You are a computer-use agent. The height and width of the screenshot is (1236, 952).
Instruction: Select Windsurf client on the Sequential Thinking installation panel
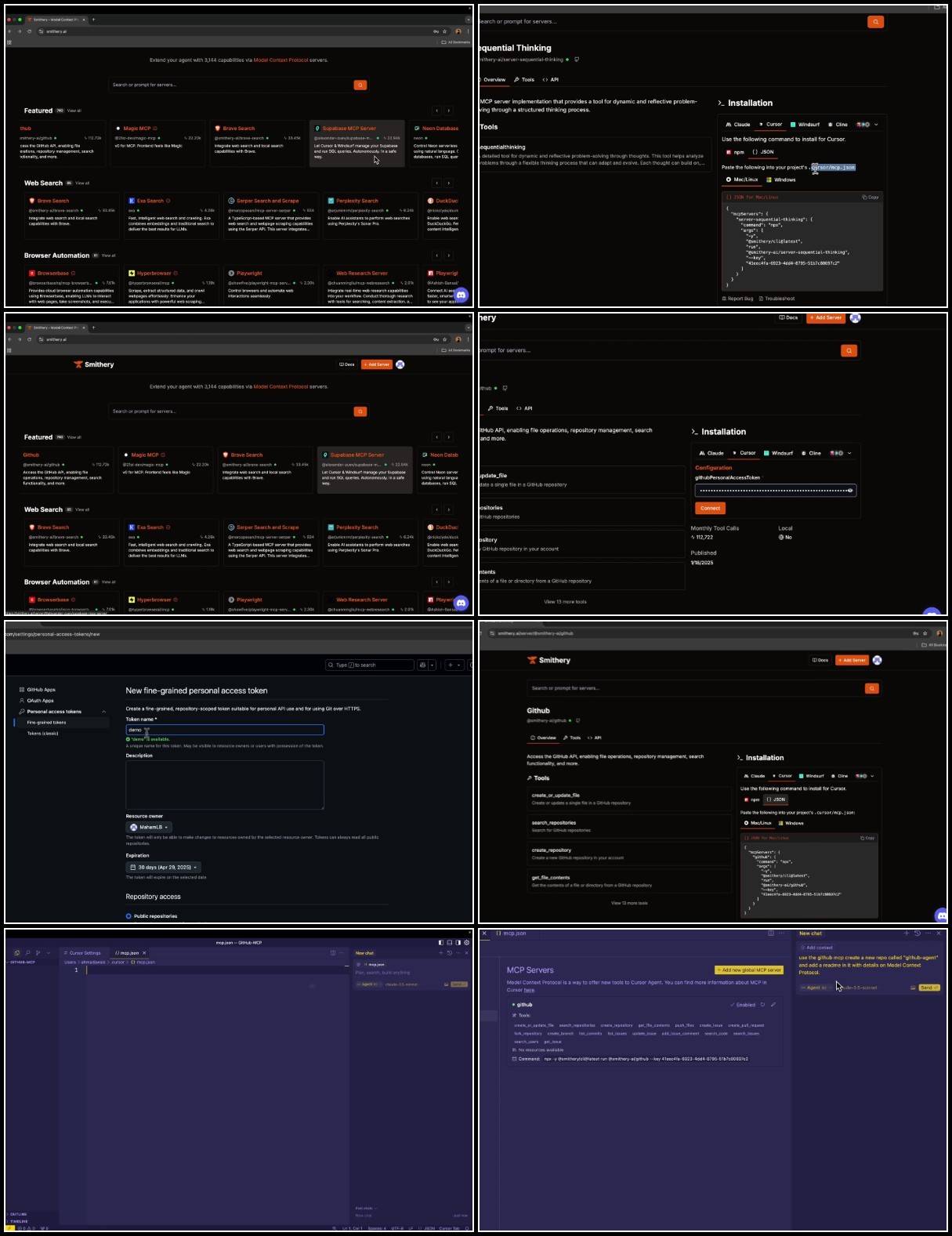tap(805, 124)
